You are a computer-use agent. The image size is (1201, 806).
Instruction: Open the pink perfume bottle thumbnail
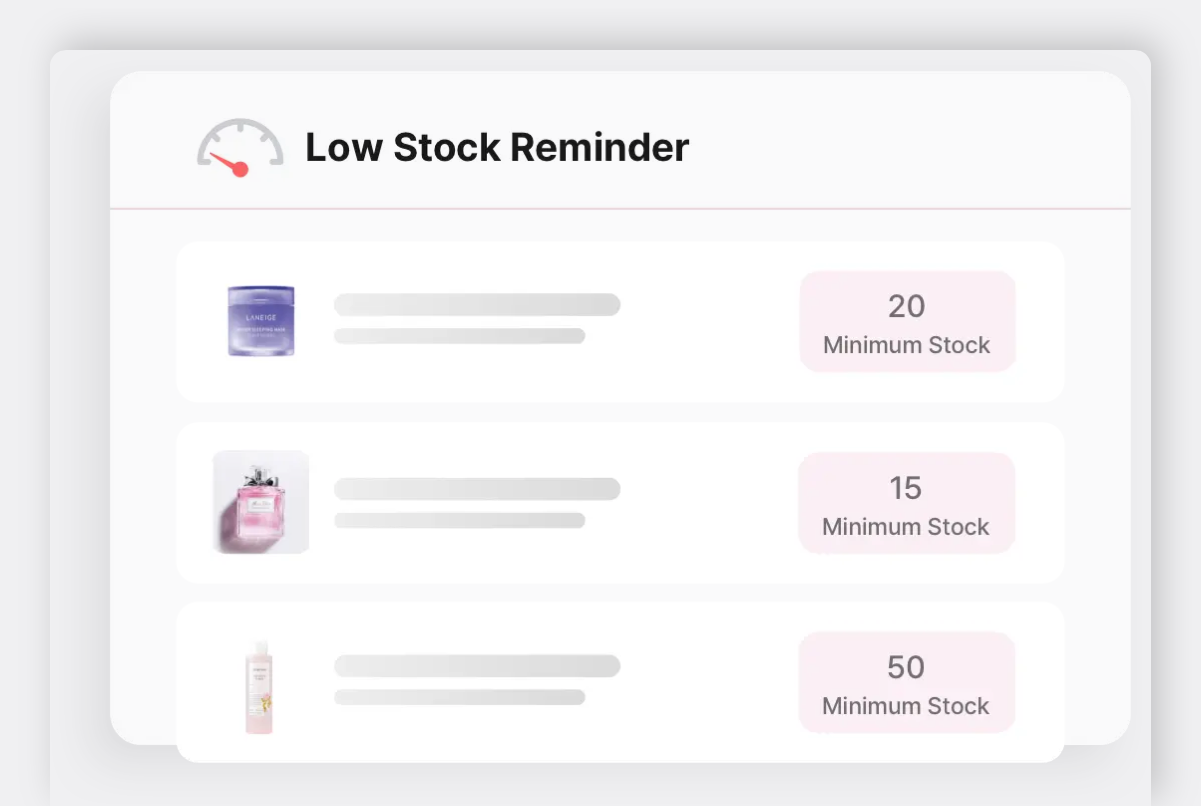261,501
